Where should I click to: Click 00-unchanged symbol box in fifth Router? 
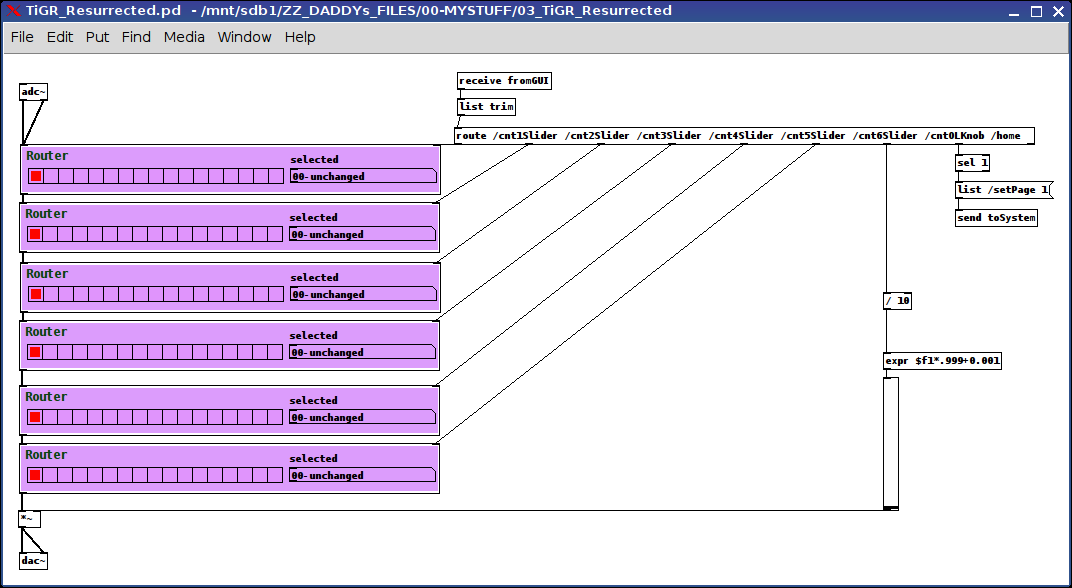[362, 418]
